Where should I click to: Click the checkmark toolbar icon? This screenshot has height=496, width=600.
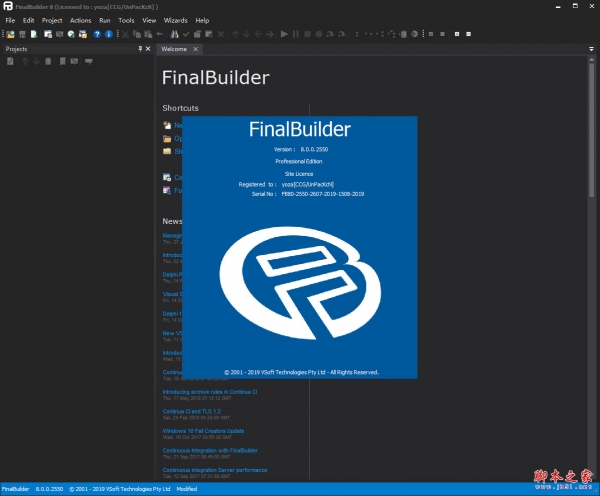[x=186, y=34]
